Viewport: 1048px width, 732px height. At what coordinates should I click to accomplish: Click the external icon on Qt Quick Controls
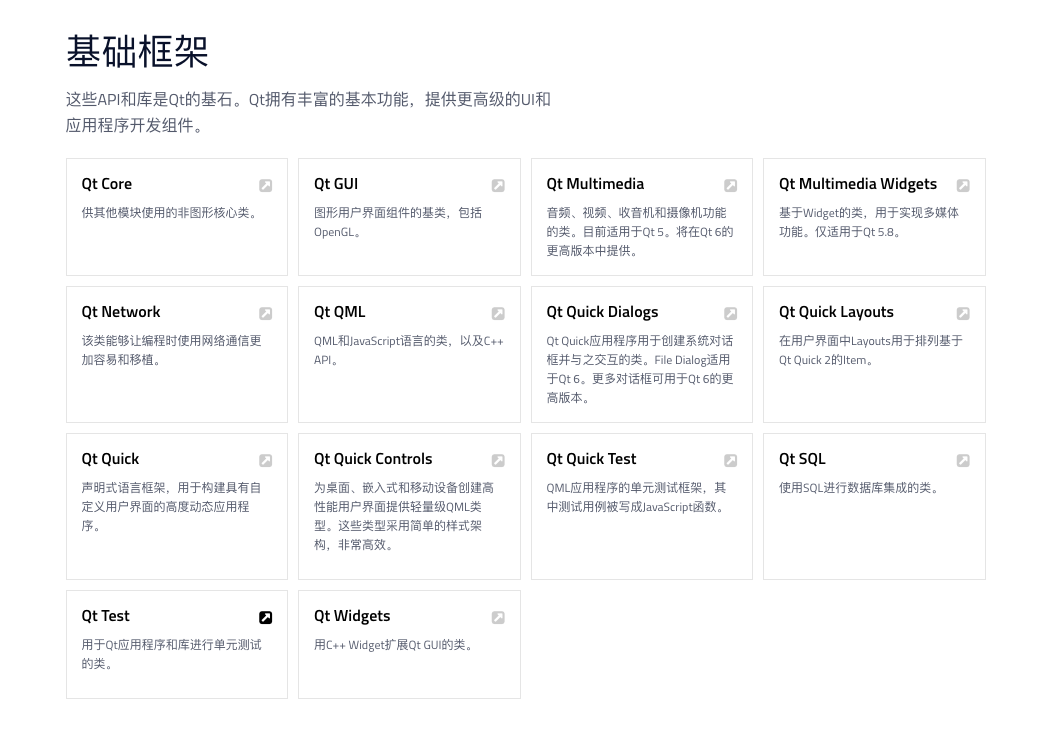(498, 460)
